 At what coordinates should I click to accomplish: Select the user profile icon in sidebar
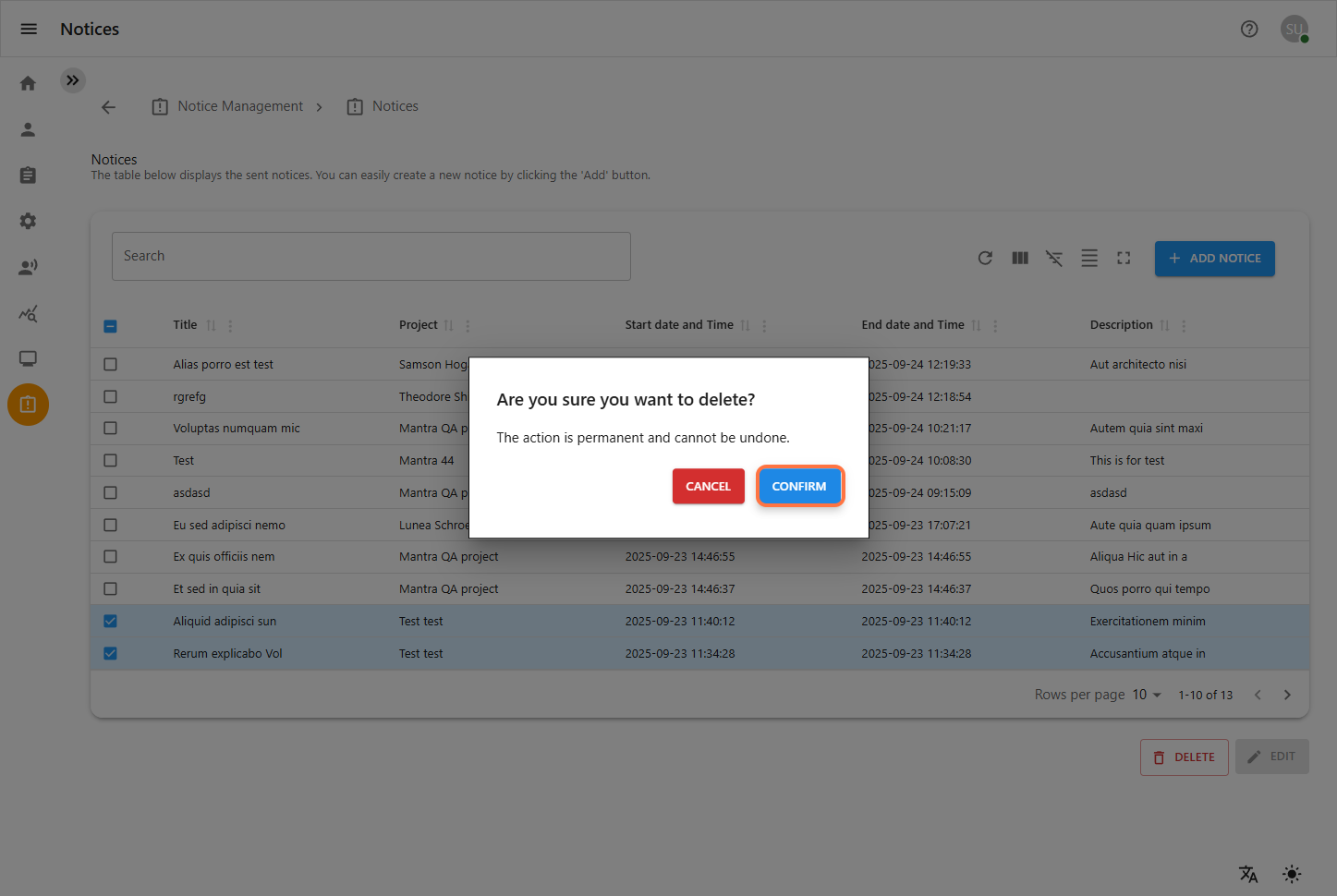tap(28, 129)
